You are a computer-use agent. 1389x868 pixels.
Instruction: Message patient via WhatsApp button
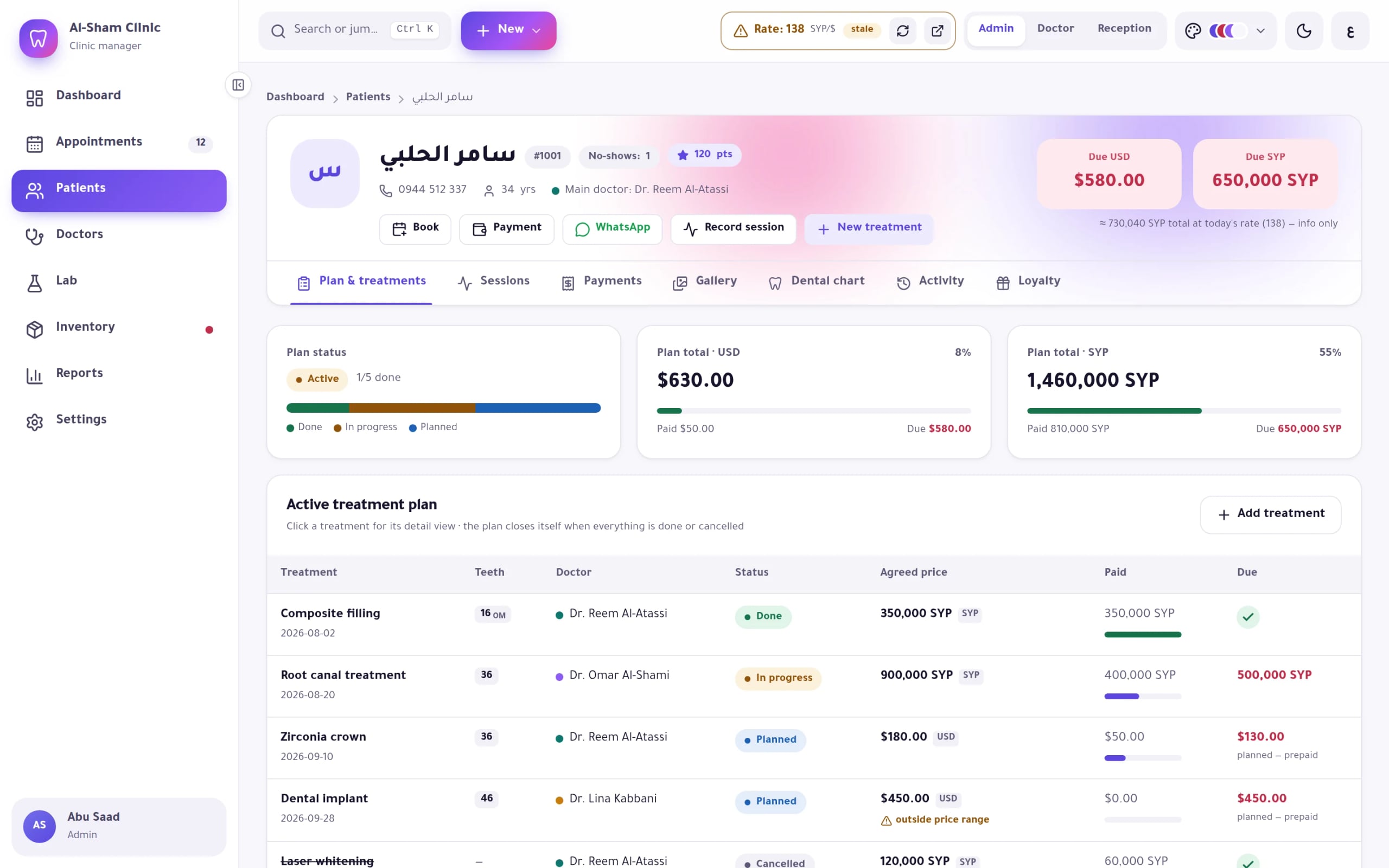pos(612,229)
